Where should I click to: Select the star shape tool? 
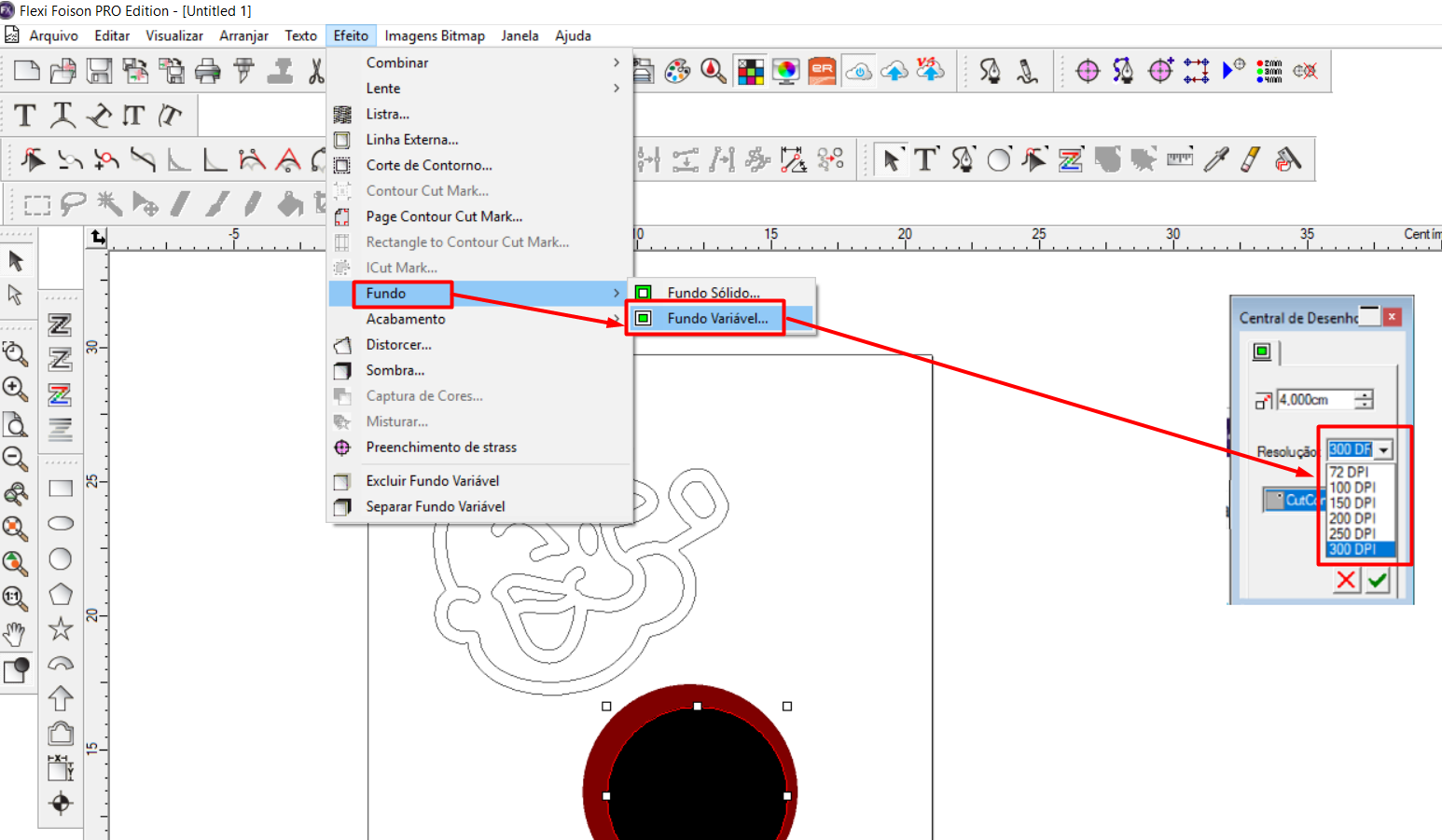(61, 629)
